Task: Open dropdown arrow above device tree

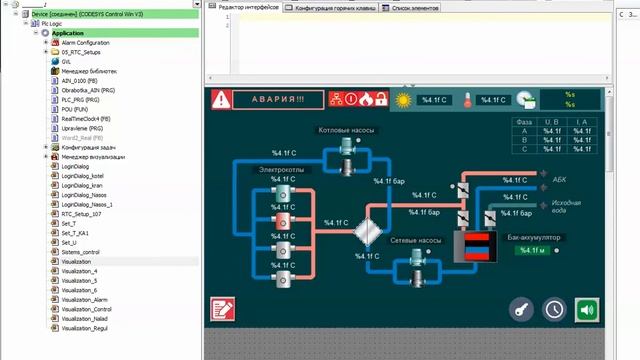Action: [197, 4]
